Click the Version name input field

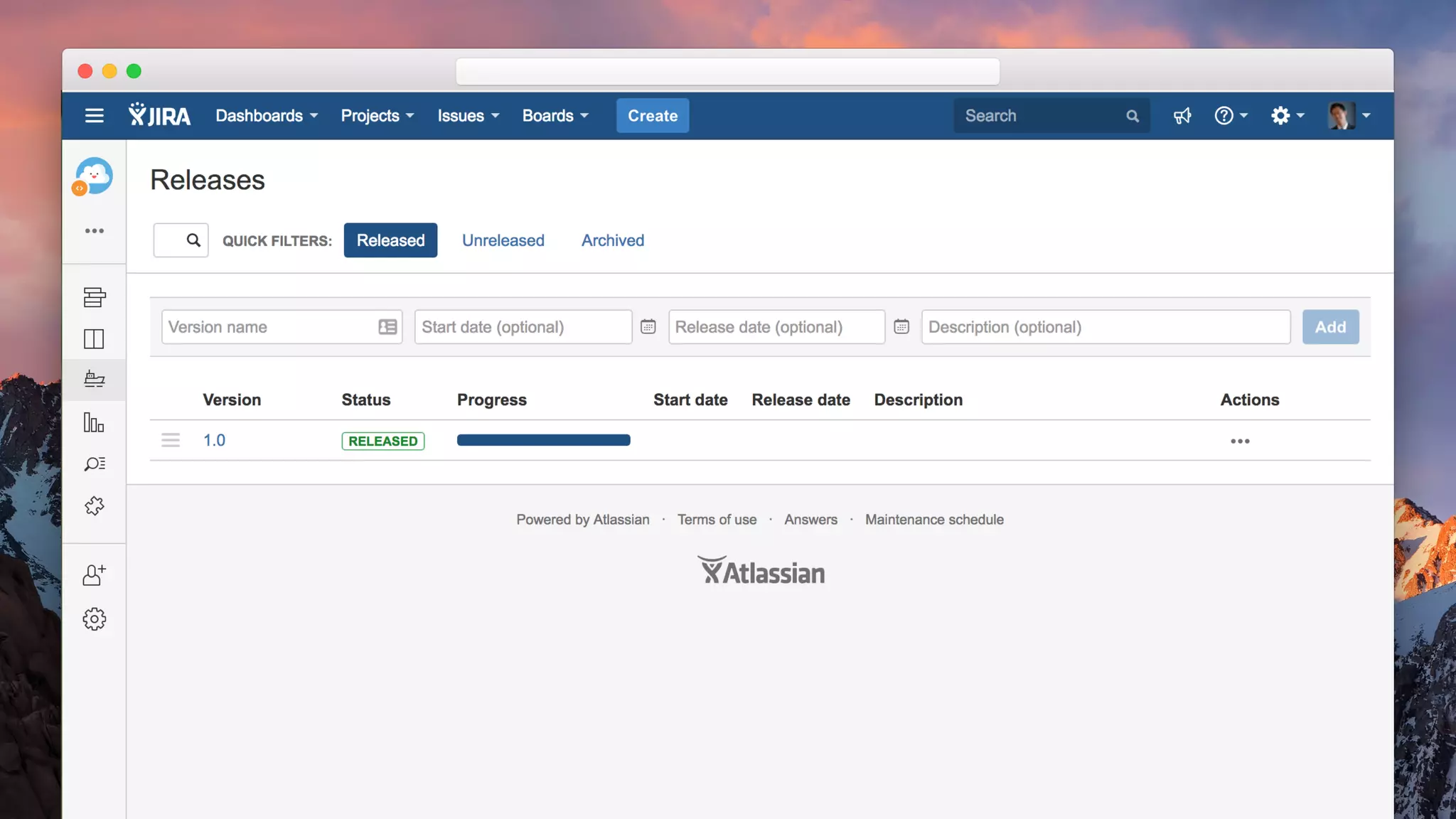tap(270, 327)
